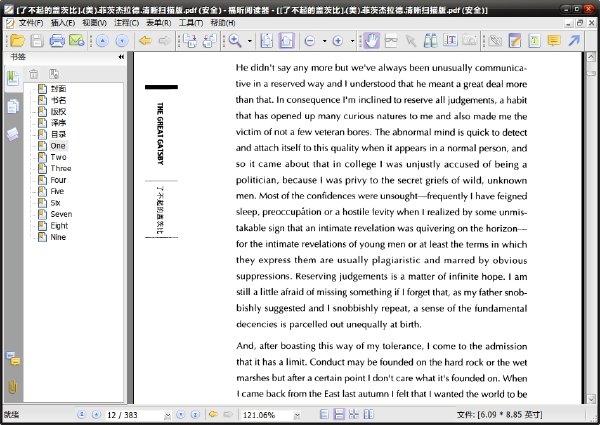Viewport: 600px width, 425px height.
Task: Open the 帮助(H) menu
Action: (x=223, y=23)
